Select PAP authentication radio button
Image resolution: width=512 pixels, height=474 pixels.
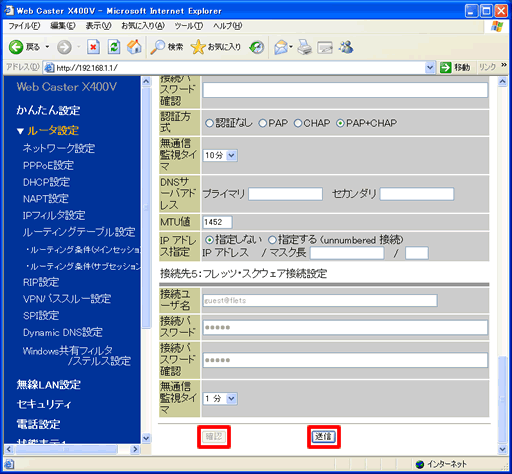click(263, 123)
